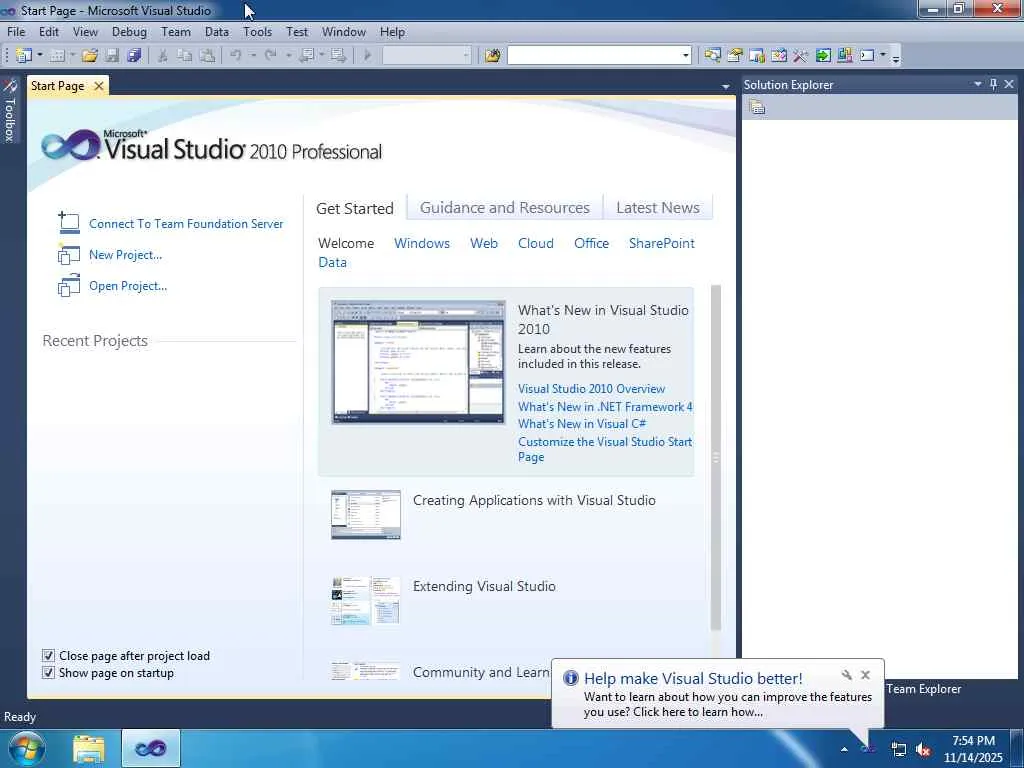Click the What's New in Visual Studio thumbnail
The image size is (1024, 768).
pyautogui.click(x=418, y=362)
